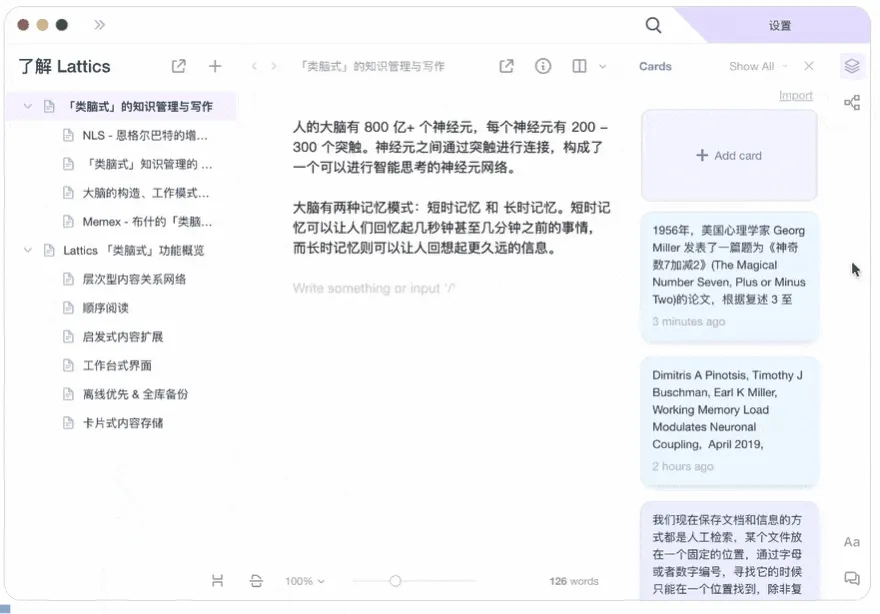
Task: Click the page icon beside 顺序阅读
Action: (x=68, y=308)
